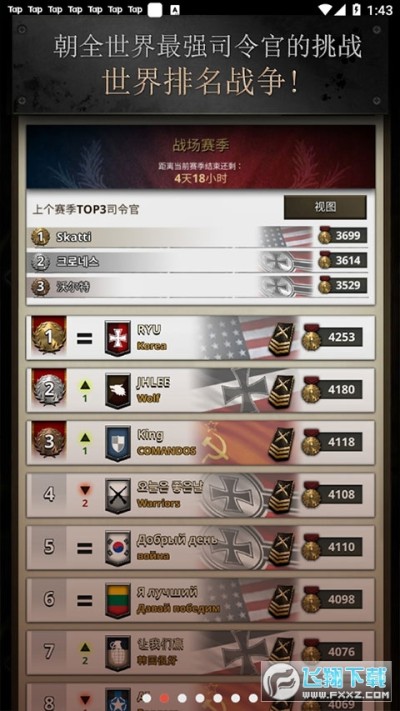Select the South Korea flag shield
The image size is (400, 711).
coord(118,548)
